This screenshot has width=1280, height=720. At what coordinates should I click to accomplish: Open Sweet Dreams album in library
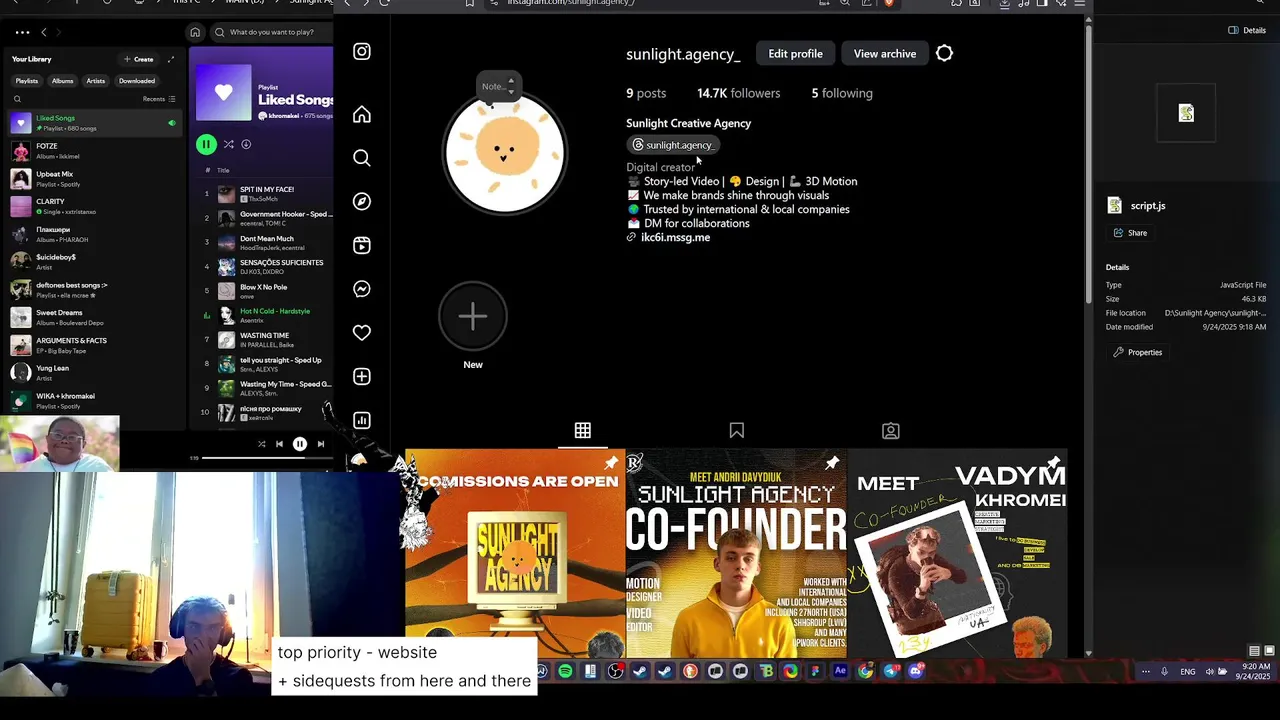(93, 317)
